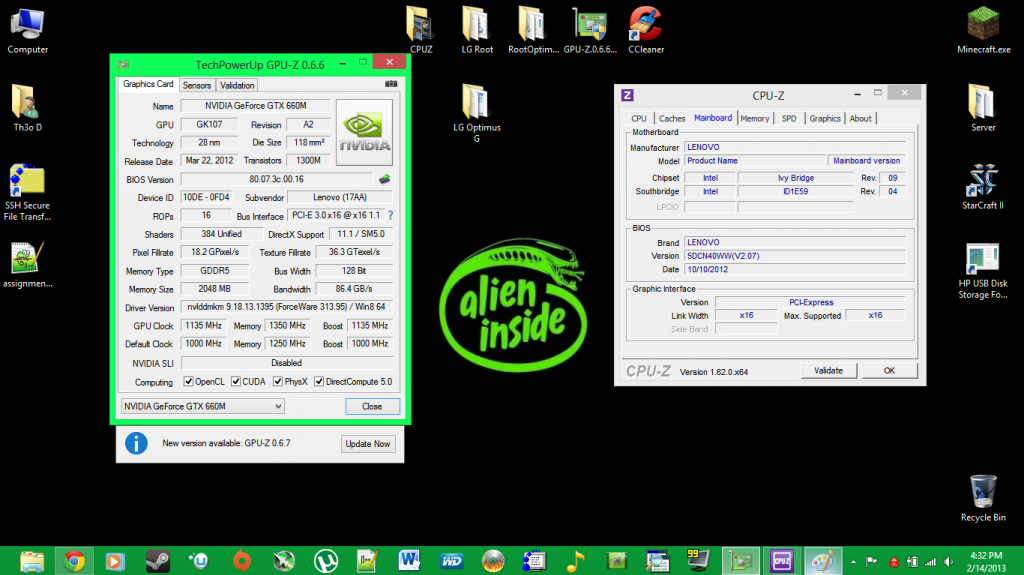Click the GPU Name field GeForce GTX 660M
The image size is (1024, 575).
[256, 106]
